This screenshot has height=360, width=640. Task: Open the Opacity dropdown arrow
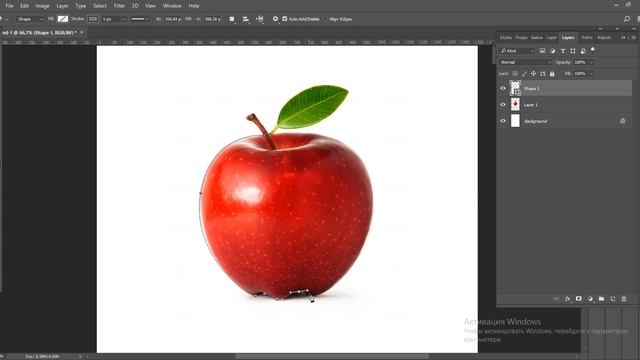[x=591, y=62]
